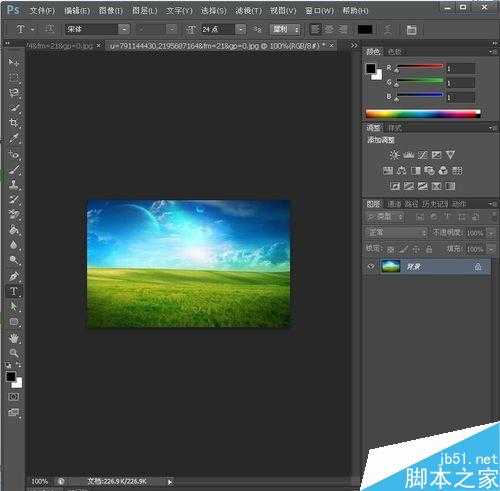Viewport: 500px width, 491px height.
Task: Open the Filter menu
Action: (x=248, y=11)
